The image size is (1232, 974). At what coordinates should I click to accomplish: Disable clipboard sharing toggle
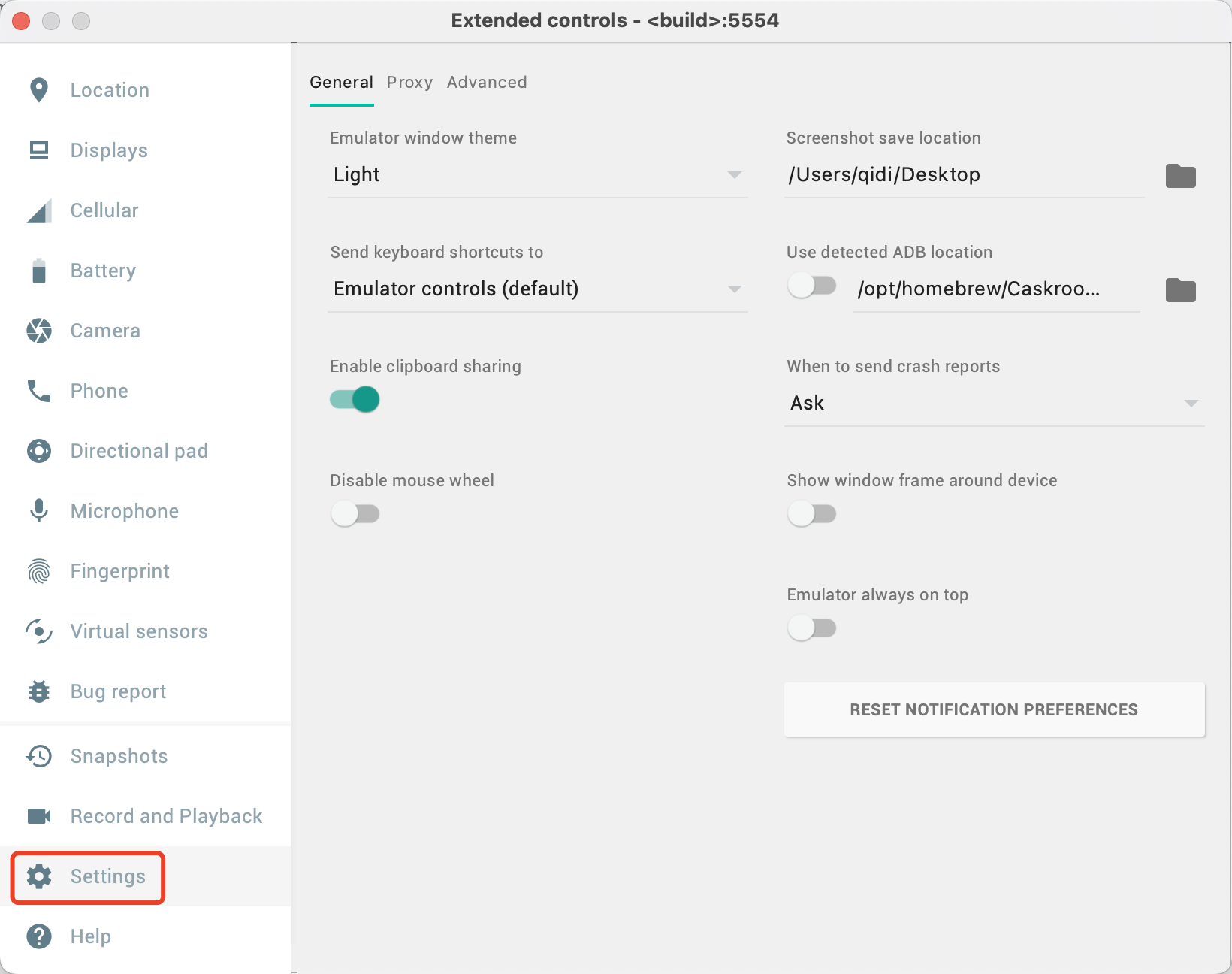click(x=355, y=399)
